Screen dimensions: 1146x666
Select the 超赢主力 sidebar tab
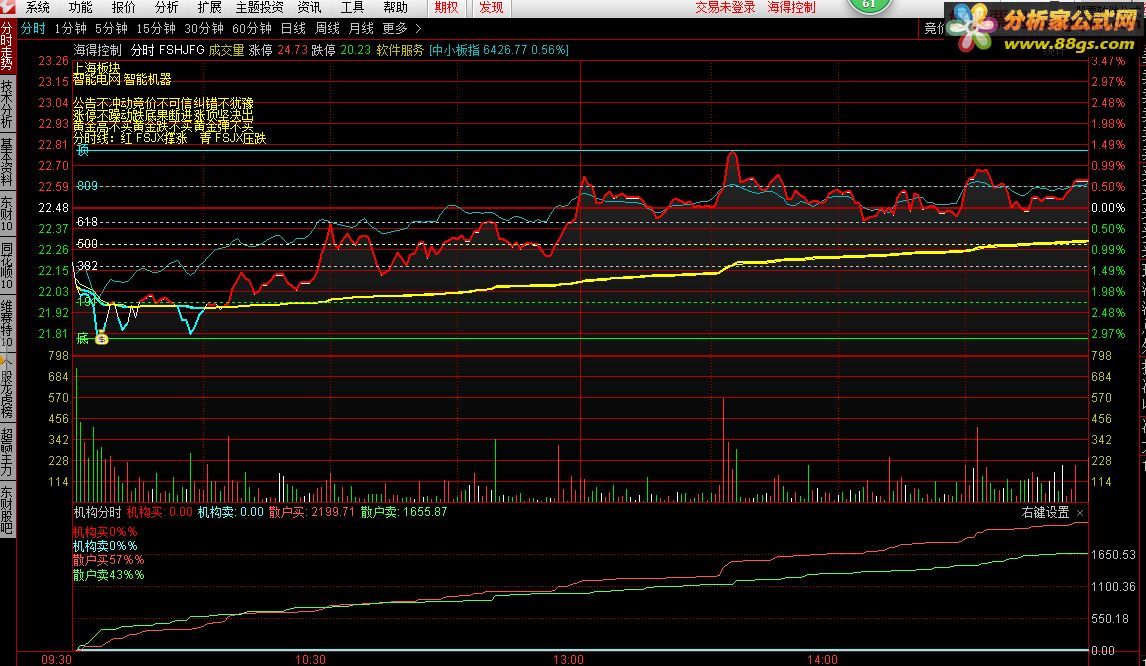[x=7, y=451]
